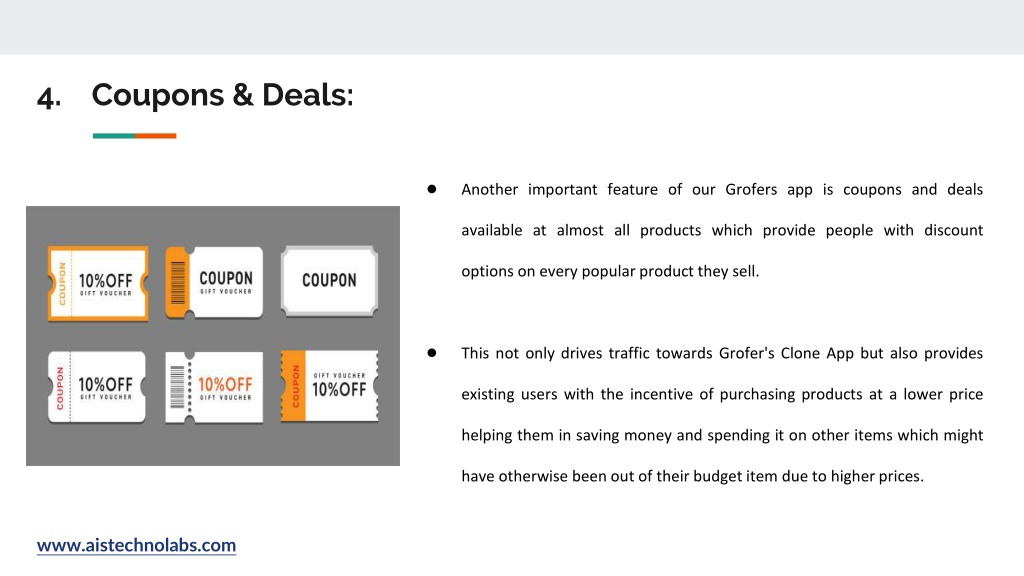Click the second bullet point marker
The width and height of the screenshot is (1024, 576).
(432, 353)
